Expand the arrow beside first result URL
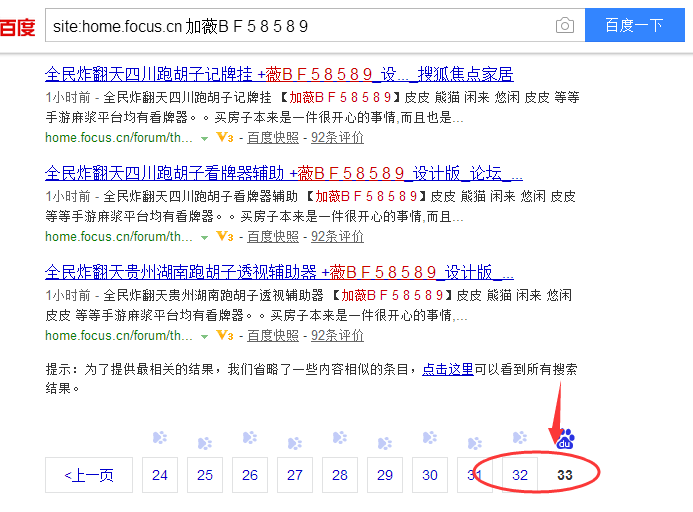Image resolution: width=693 pixels, height=512 pixels. point(204,138)
